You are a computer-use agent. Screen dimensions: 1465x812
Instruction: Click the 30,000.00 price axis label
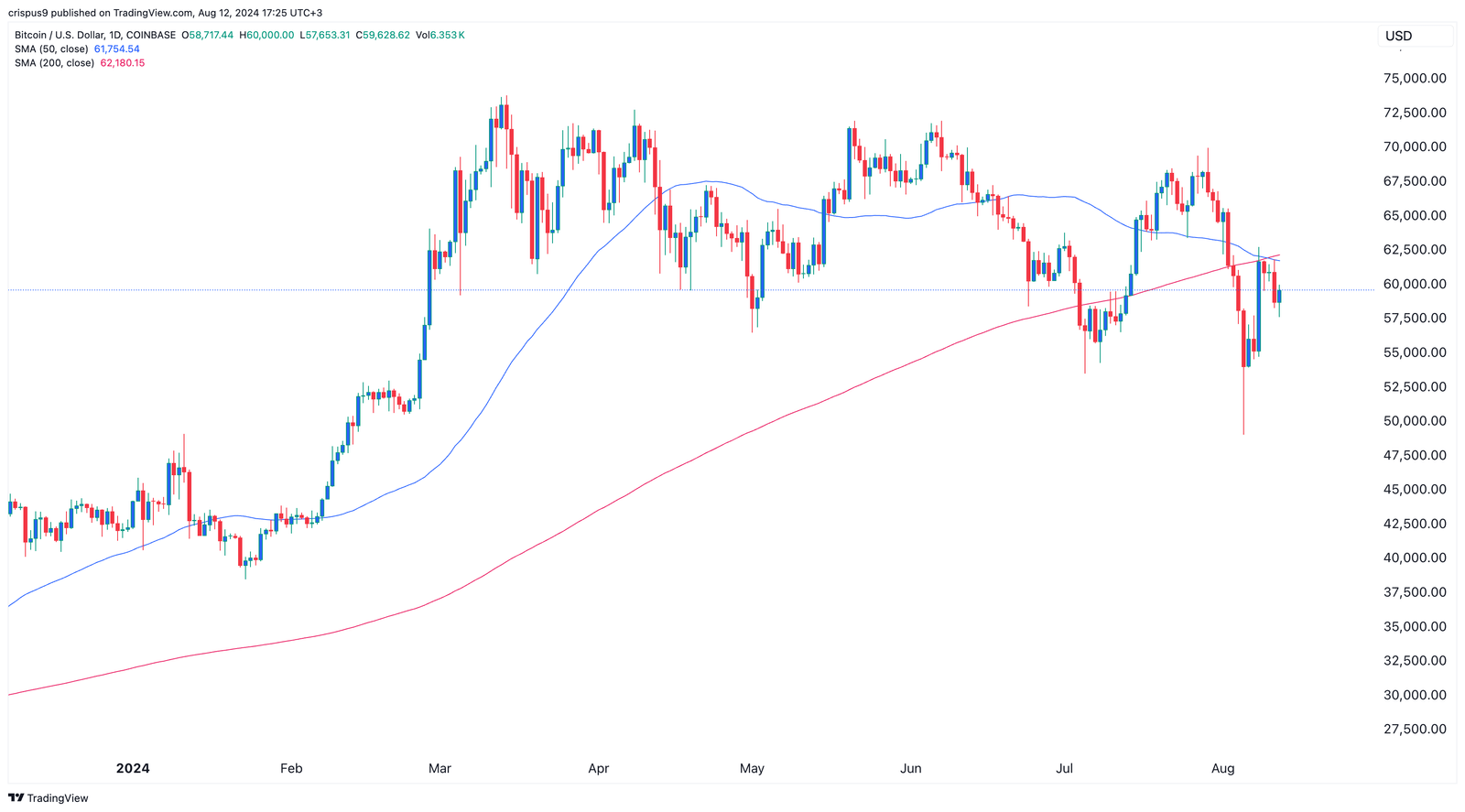pos(1415,695)
